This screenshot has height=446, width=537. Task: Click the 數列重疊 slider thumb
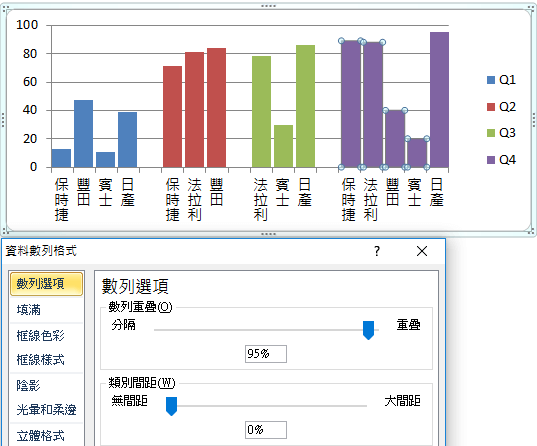pos(369,330)
